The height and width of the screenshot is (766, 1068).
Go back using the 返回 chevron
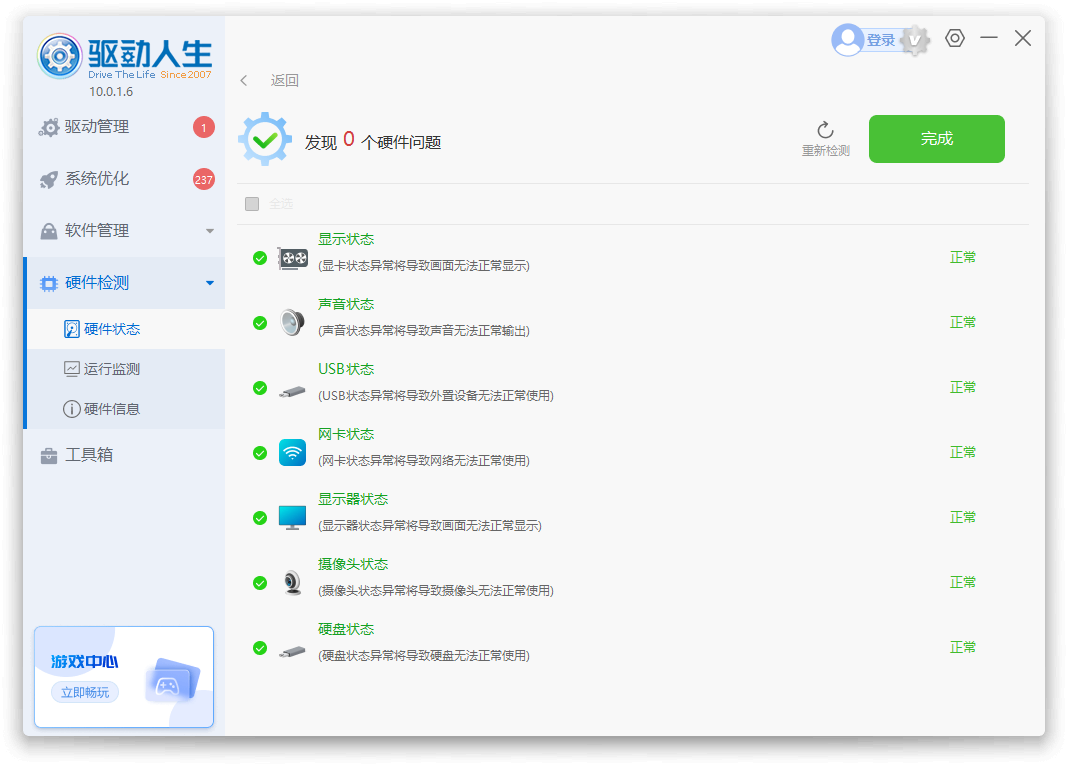coord(244,80)
